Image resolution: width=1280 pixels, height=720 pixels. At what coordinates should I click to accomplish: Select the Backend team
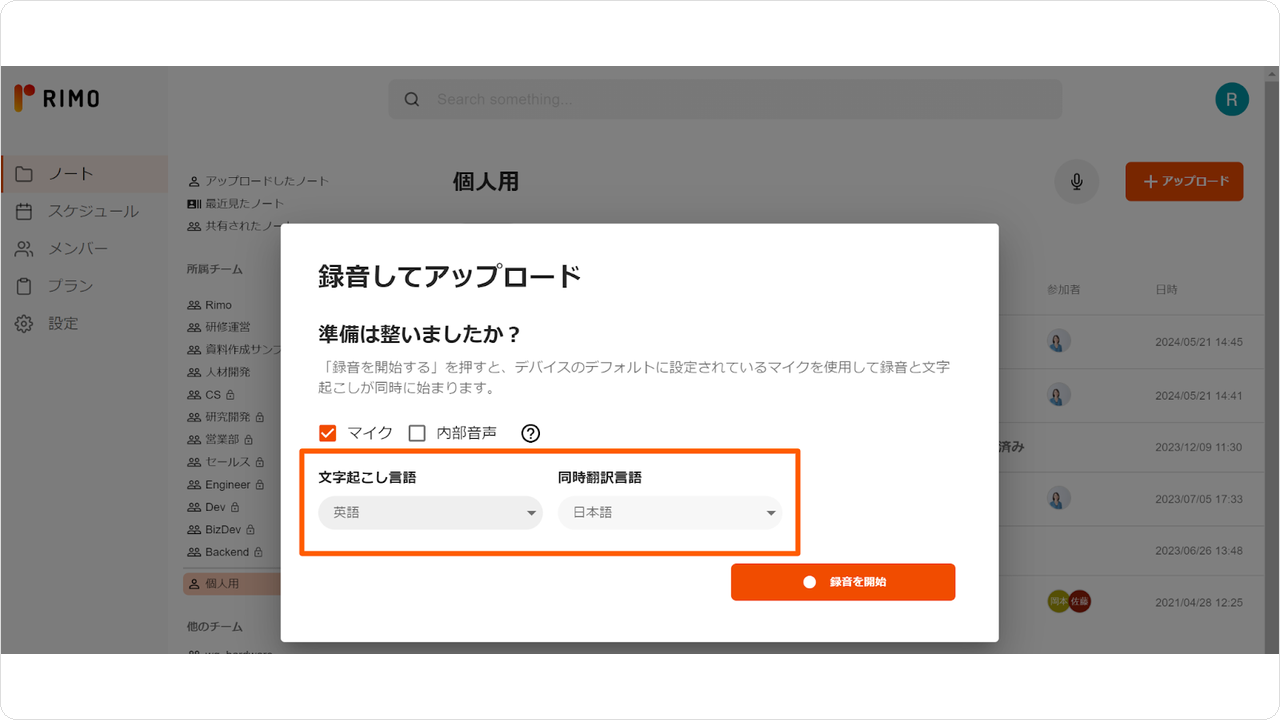pyautogui.click(x=225, y=552)
